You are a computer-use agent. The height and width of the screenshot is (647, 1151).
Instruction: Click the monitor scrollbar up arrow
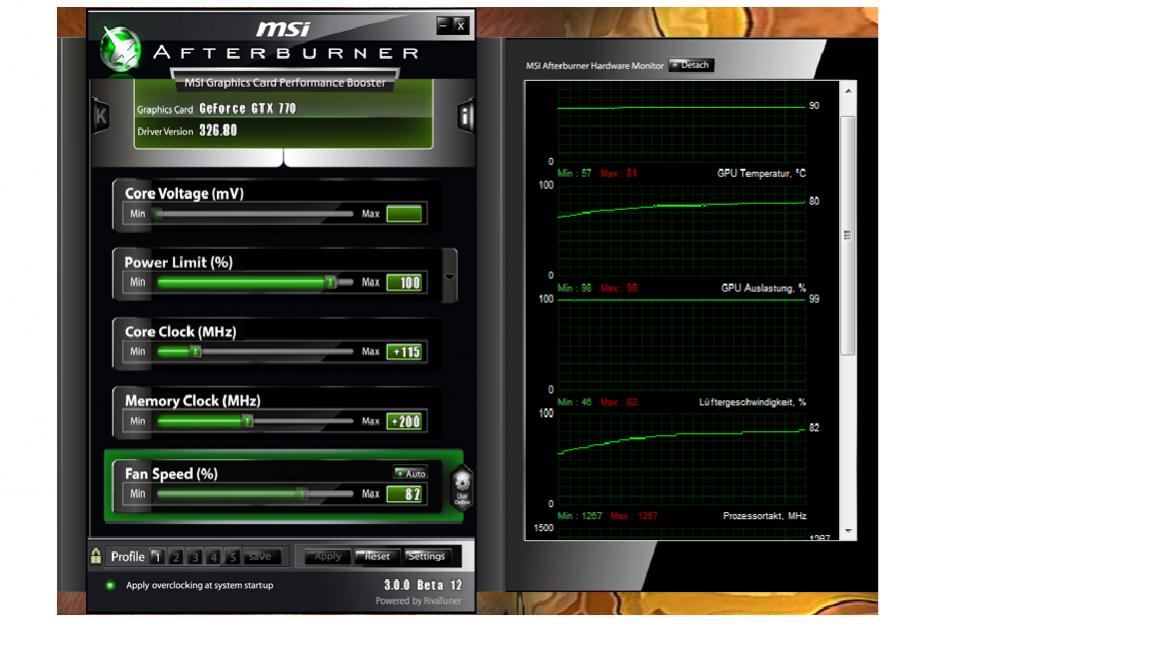pos(848,91)
